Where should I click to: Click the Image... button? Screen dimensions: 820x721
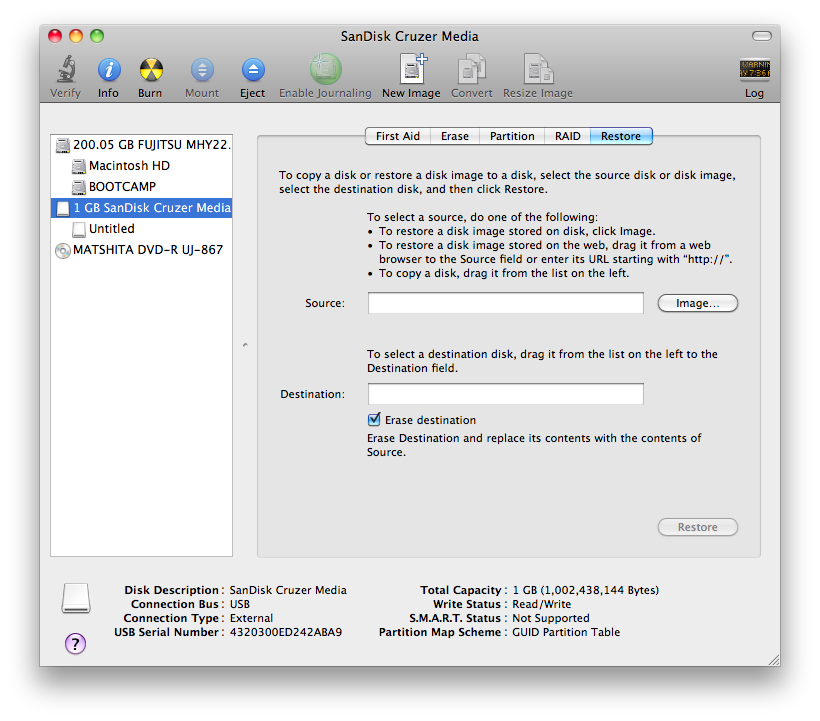point(698,303)
